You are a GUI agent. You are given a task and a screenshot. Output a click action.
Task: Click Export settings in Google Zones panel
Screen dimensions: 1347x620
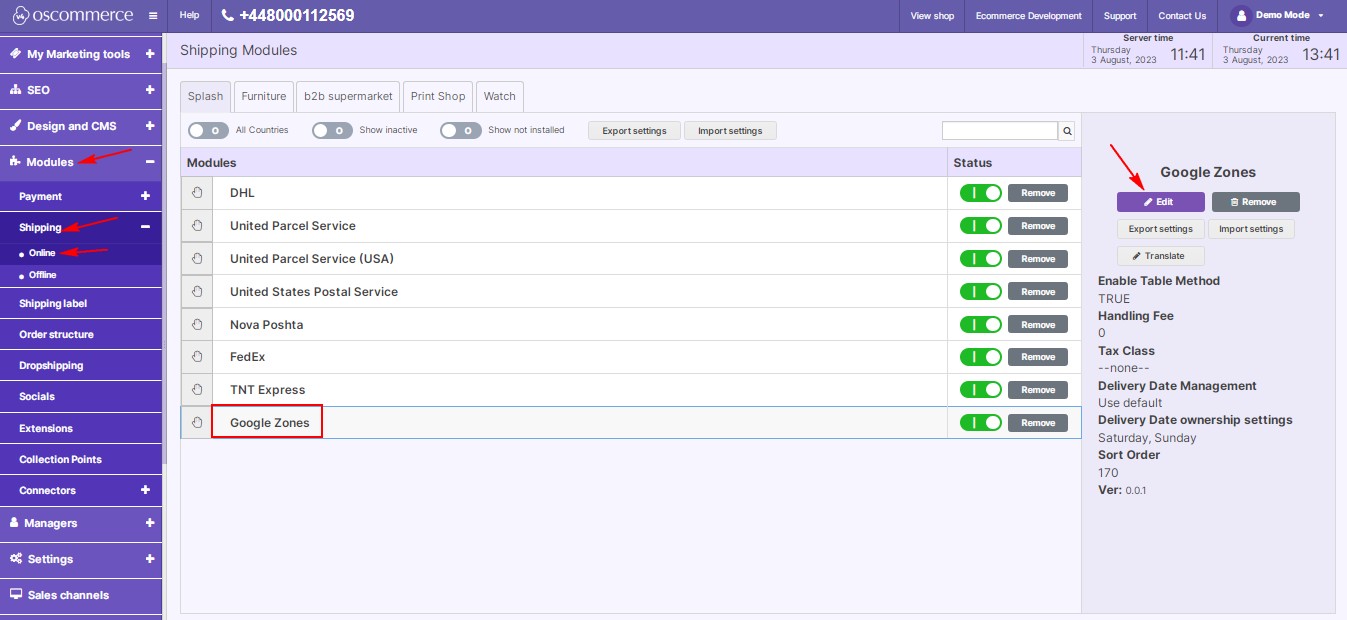1161,229
